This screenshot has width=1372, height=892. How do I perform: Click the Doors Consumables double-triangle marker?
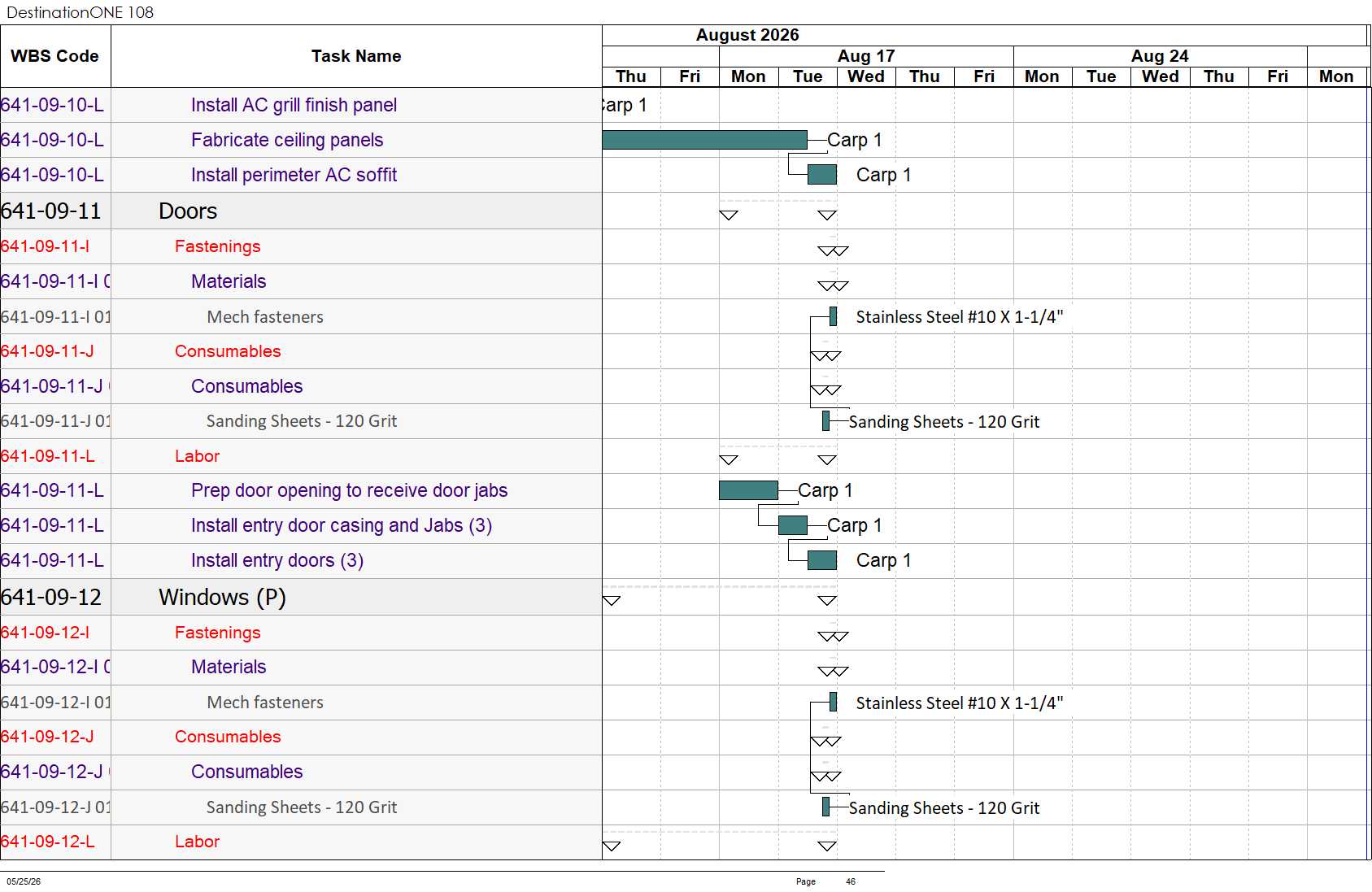point(826,356)
